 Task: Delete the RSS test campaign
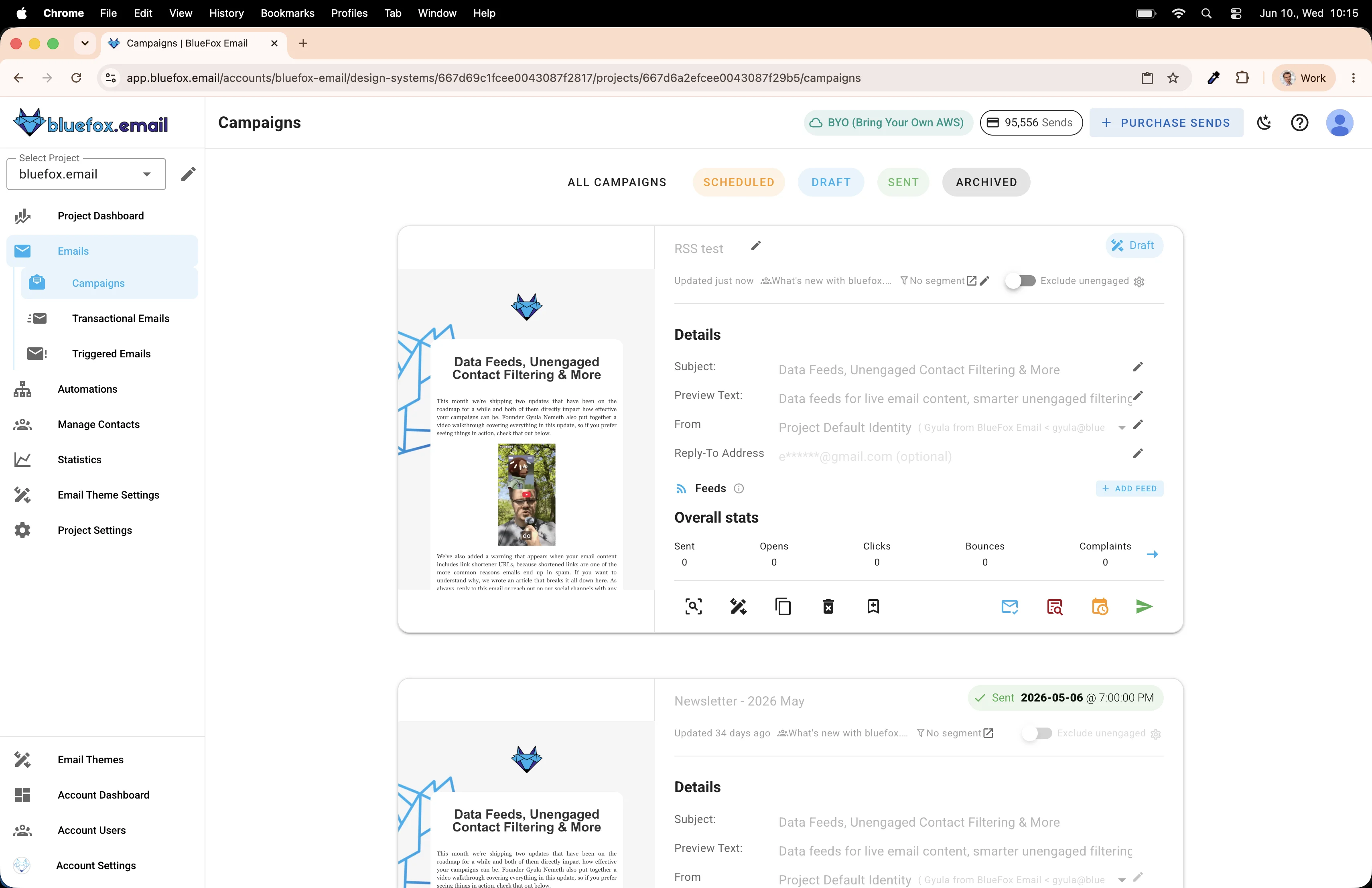click(828, 606)
